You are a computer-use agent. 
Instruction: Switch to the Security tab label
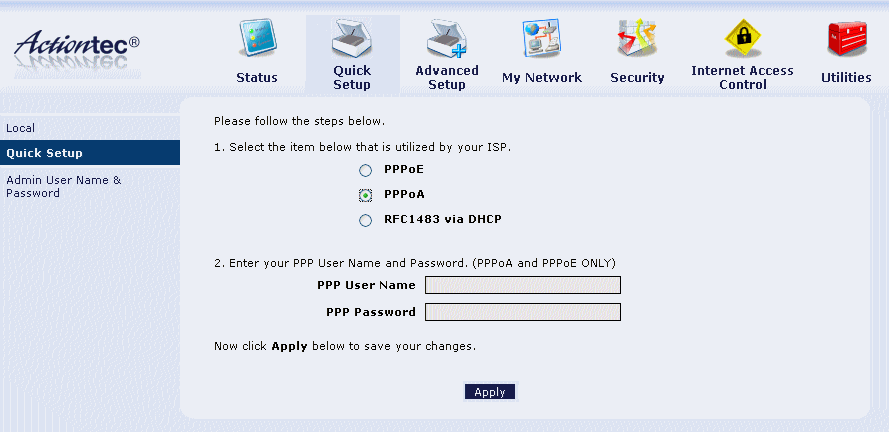637,78
